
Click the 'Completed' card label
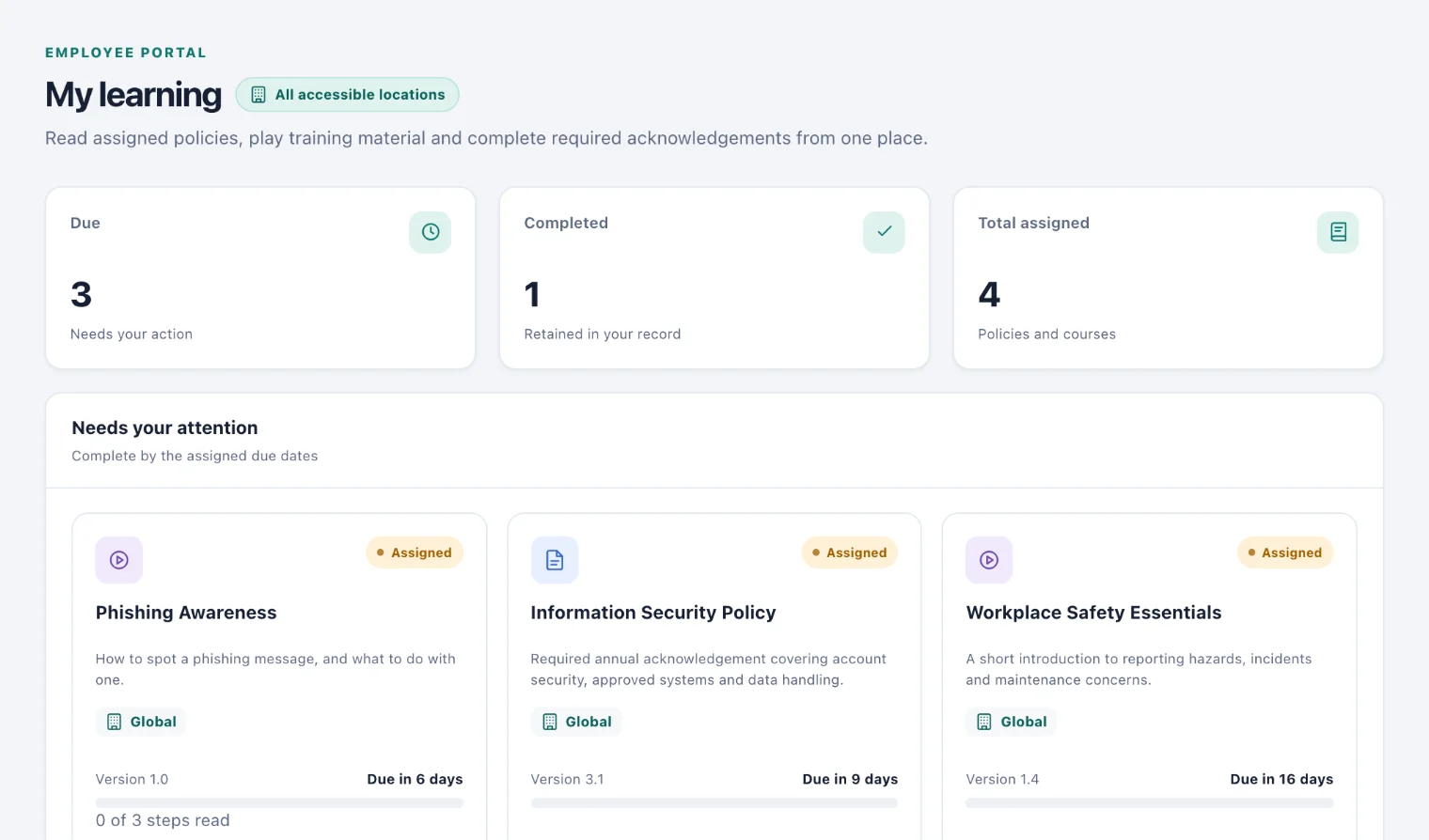pyautogui.click(x=566, y=223)
